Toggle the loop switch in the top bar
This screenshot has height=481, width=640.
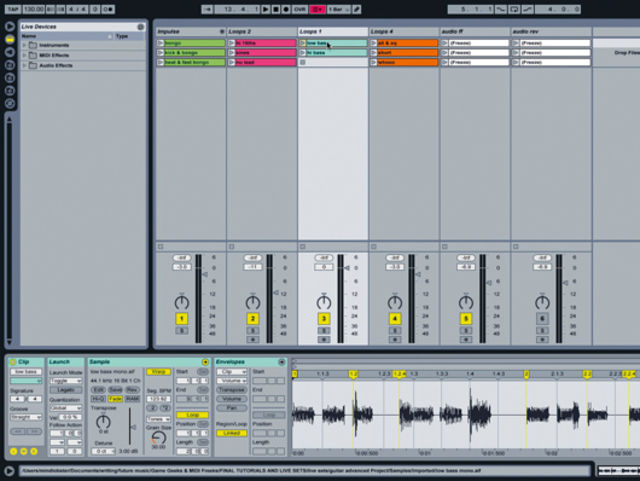[514, 9]
